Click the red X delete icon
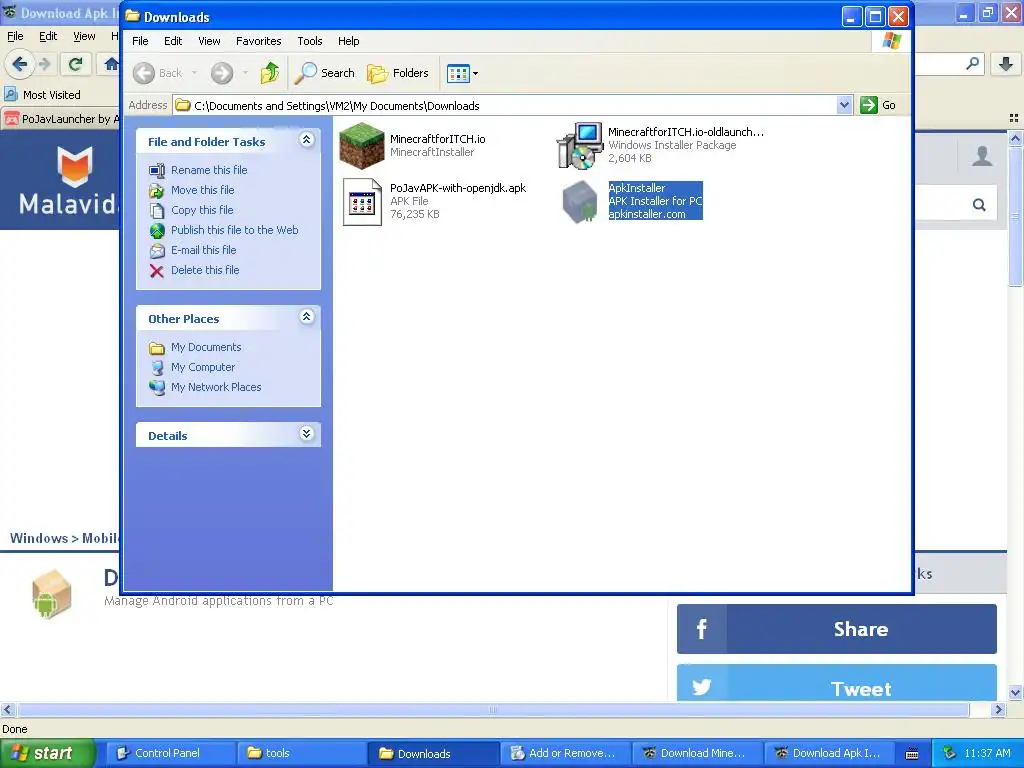 [157, 271]
